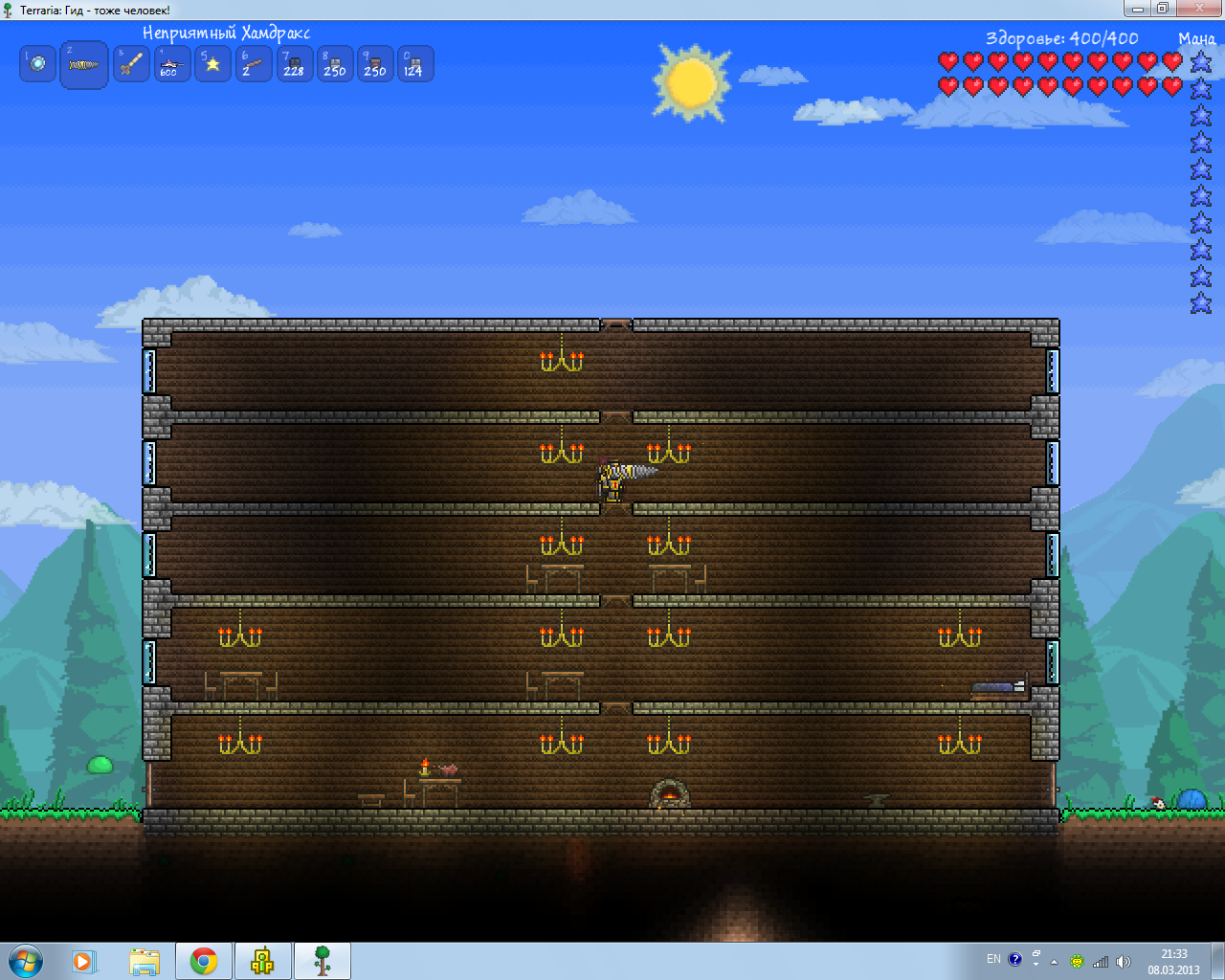Select the gun with 600 ammo

(x=172, y=64)
